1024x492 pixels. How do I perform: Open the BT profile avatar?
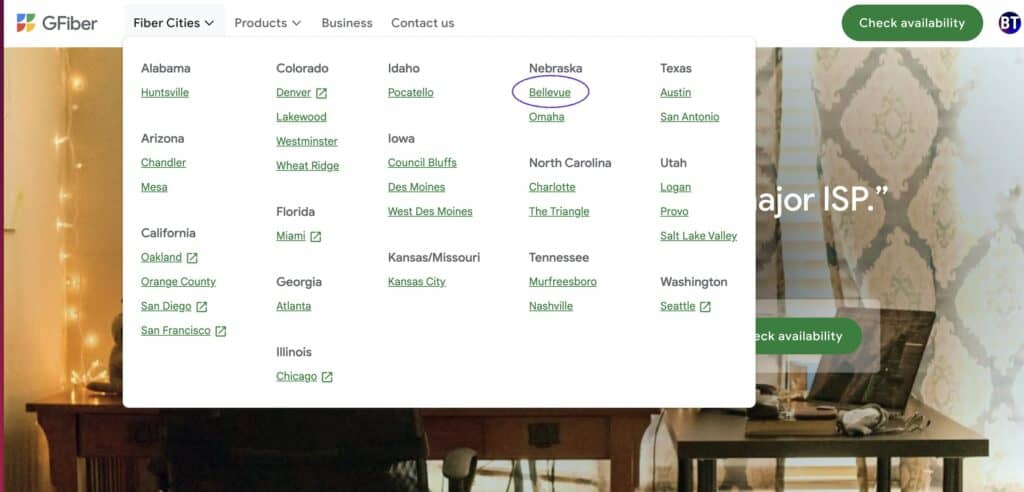pyautogui.click(x=1010, y=23)
